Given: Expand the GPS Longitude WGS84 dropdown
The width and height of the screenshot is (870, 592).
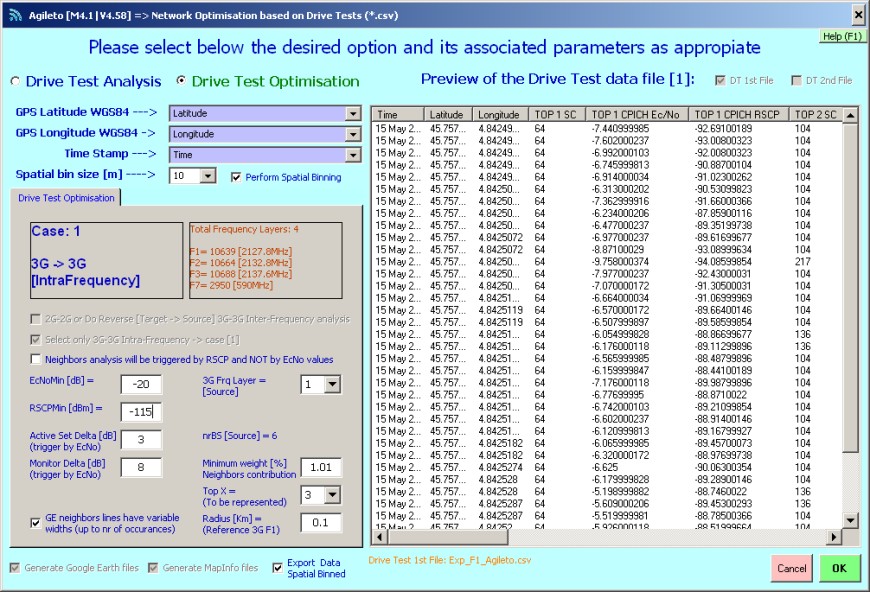Looking at the screenshot, I should pyautogui.click(x=352, y=134).
